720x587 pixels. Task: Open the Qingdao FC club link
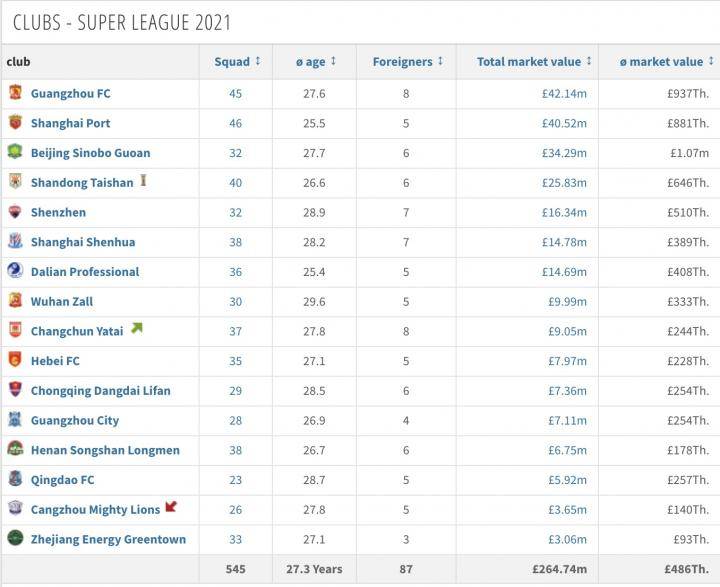(62, 480)
